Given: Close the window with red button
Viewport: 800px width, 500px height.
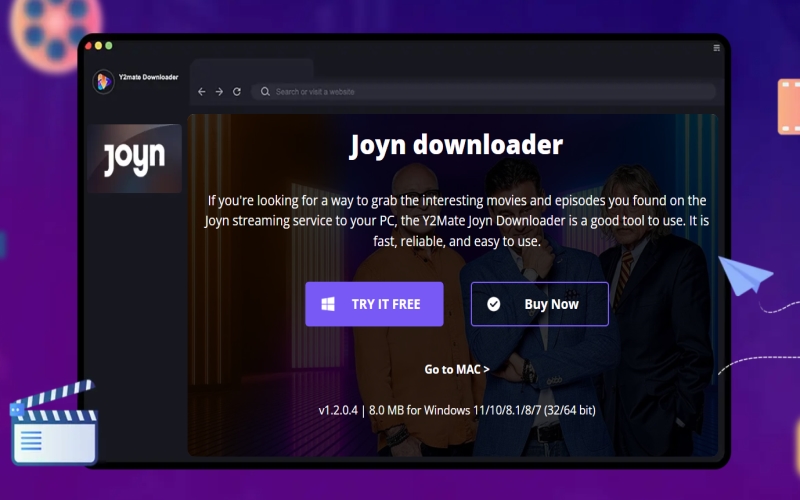Looking at the screenshot, I should coord(88,46).
